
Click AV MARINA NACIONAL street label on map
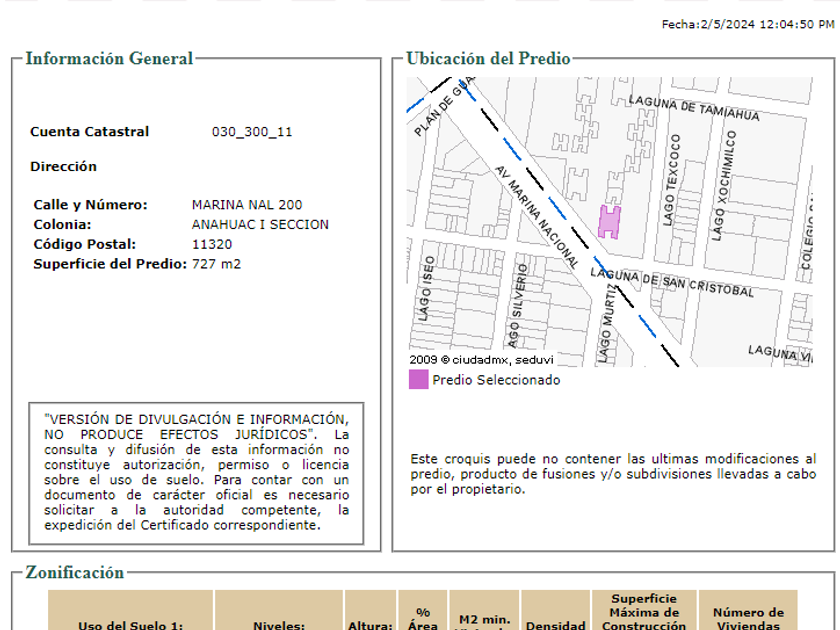pyautogui.click(x=537, y=216)
